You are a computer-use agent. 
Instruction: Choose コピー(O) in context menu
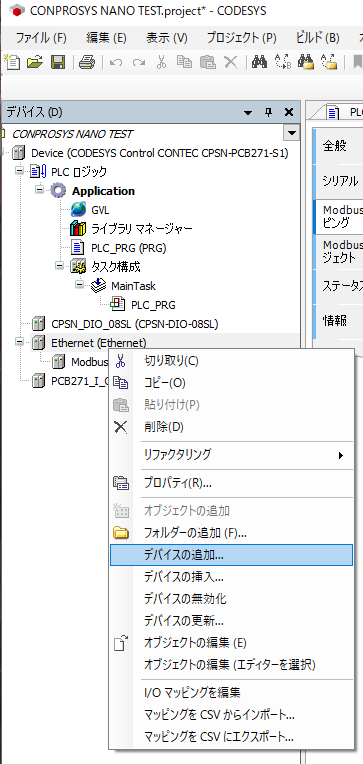tap(231, 383)
